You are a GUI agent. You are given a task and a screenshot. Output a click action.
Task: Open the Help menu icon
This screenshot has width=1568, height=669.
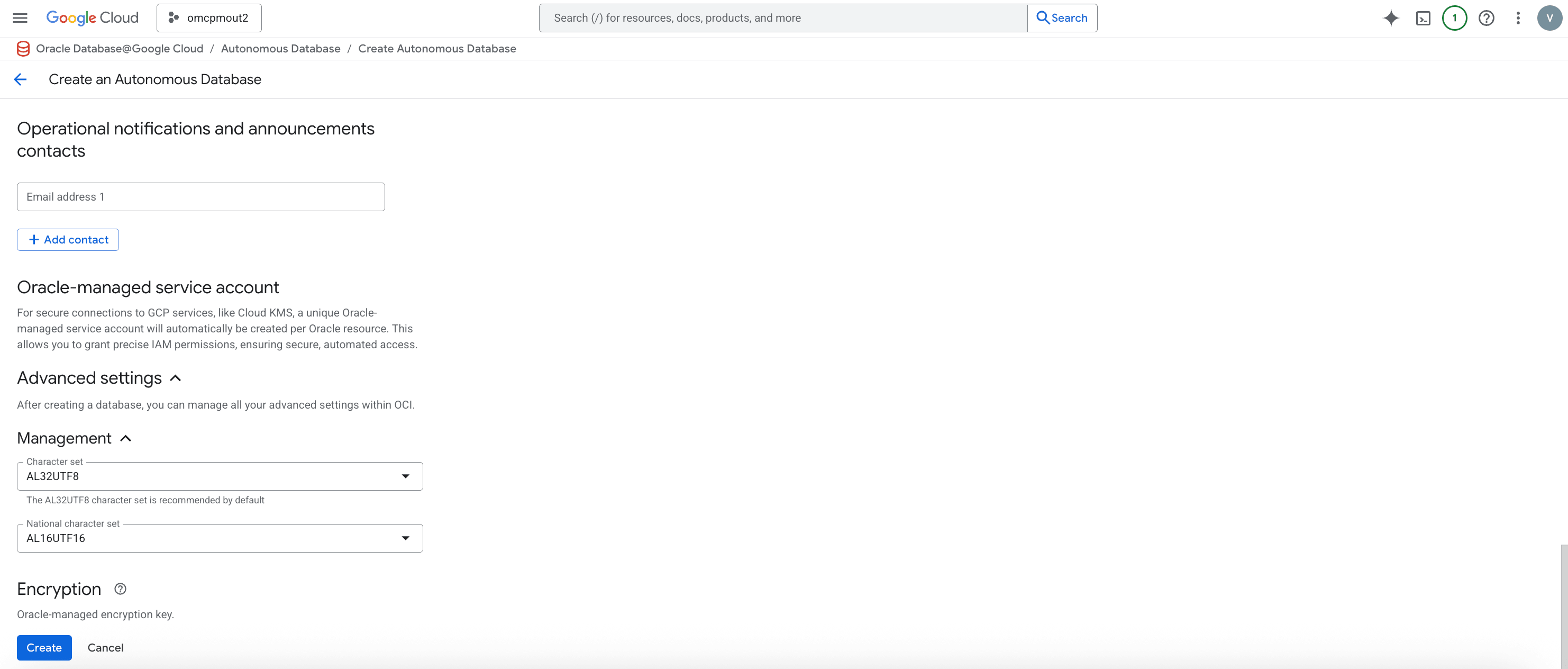click(1486, 17)
